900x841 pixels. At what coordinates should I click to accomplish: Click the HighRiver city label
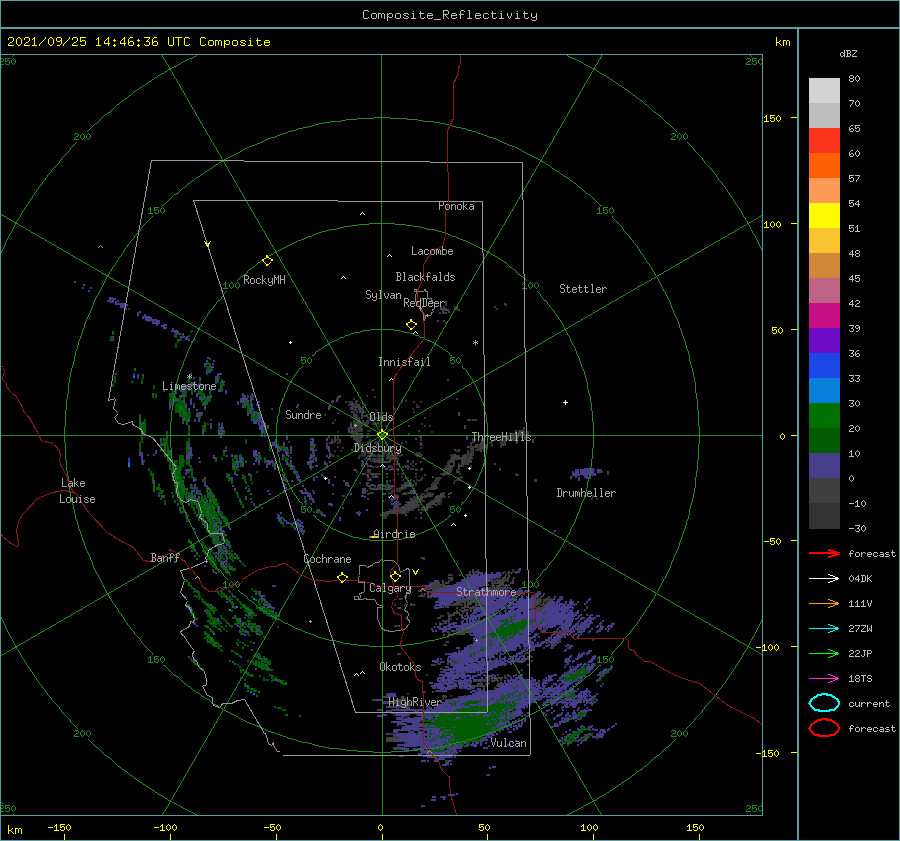[414, 702]
